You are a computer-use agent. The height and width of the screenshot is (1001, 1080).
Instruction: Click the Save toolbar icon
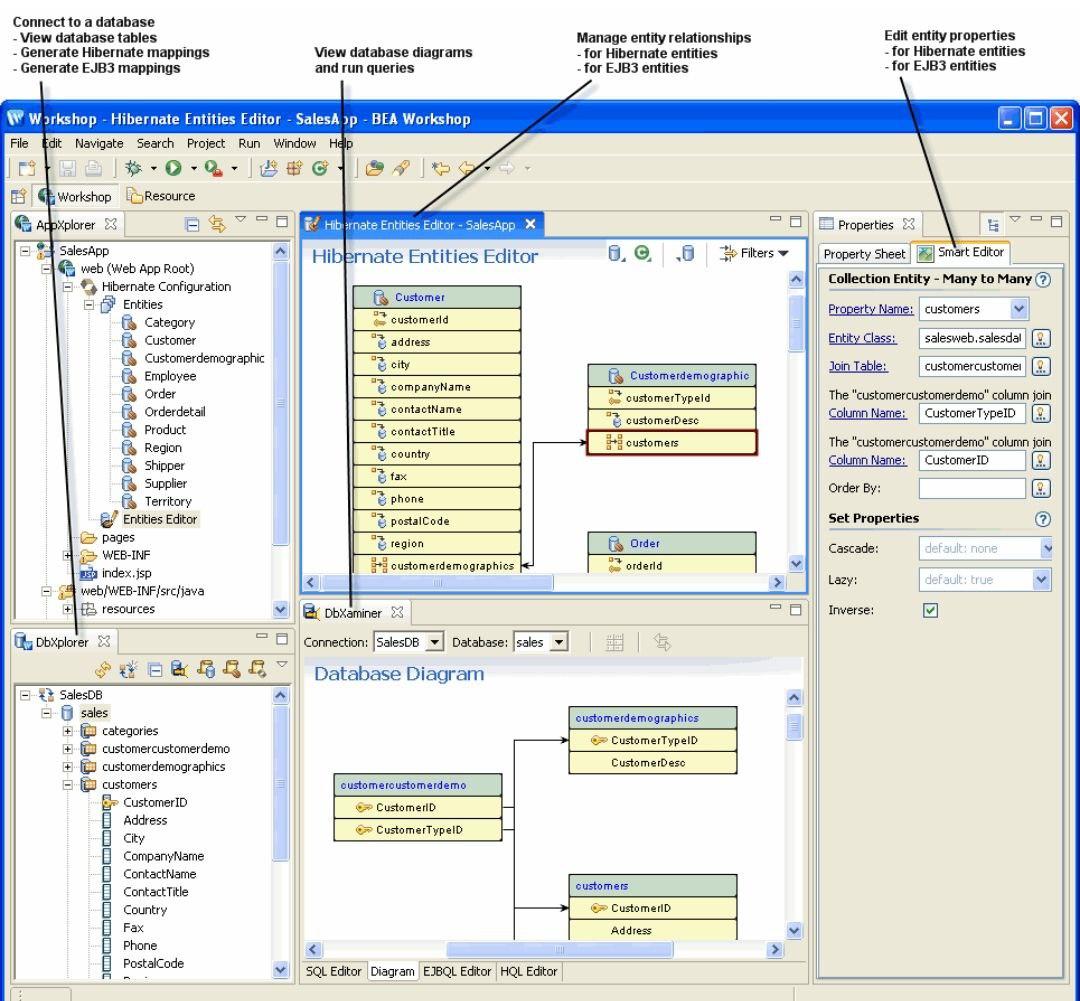67,167
